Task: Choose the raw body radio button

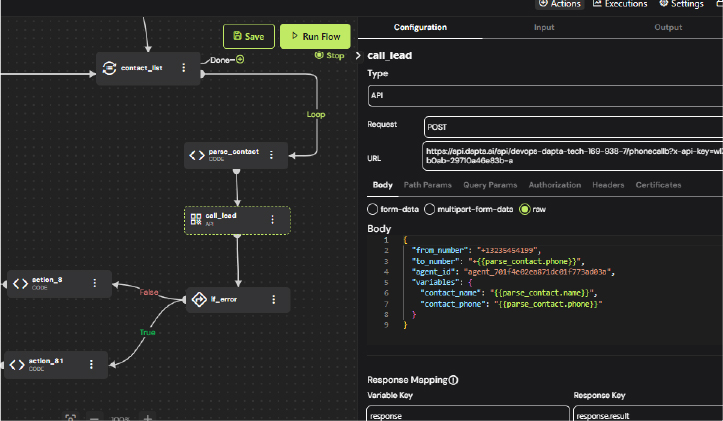Action: click(524, 209)
